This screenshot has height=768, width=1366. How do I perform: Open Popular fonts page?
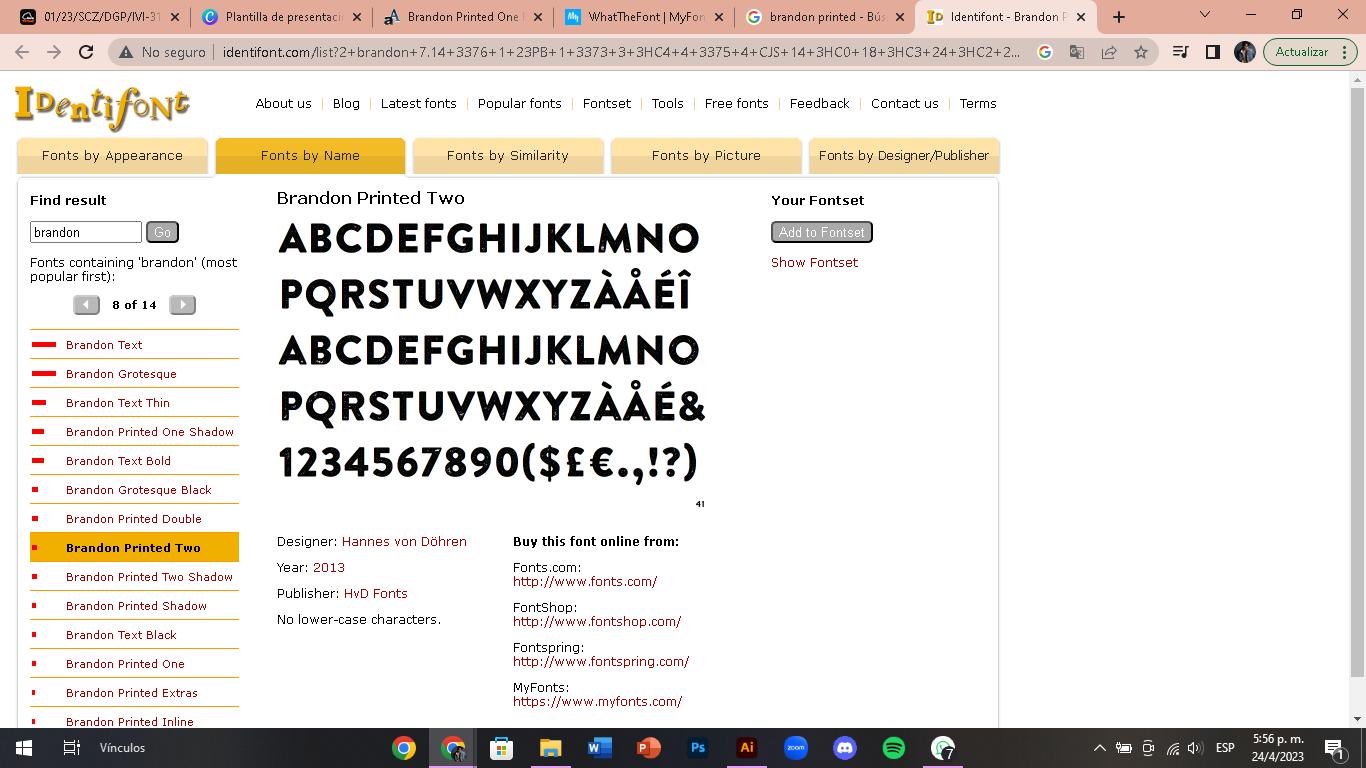pos(520,104)
